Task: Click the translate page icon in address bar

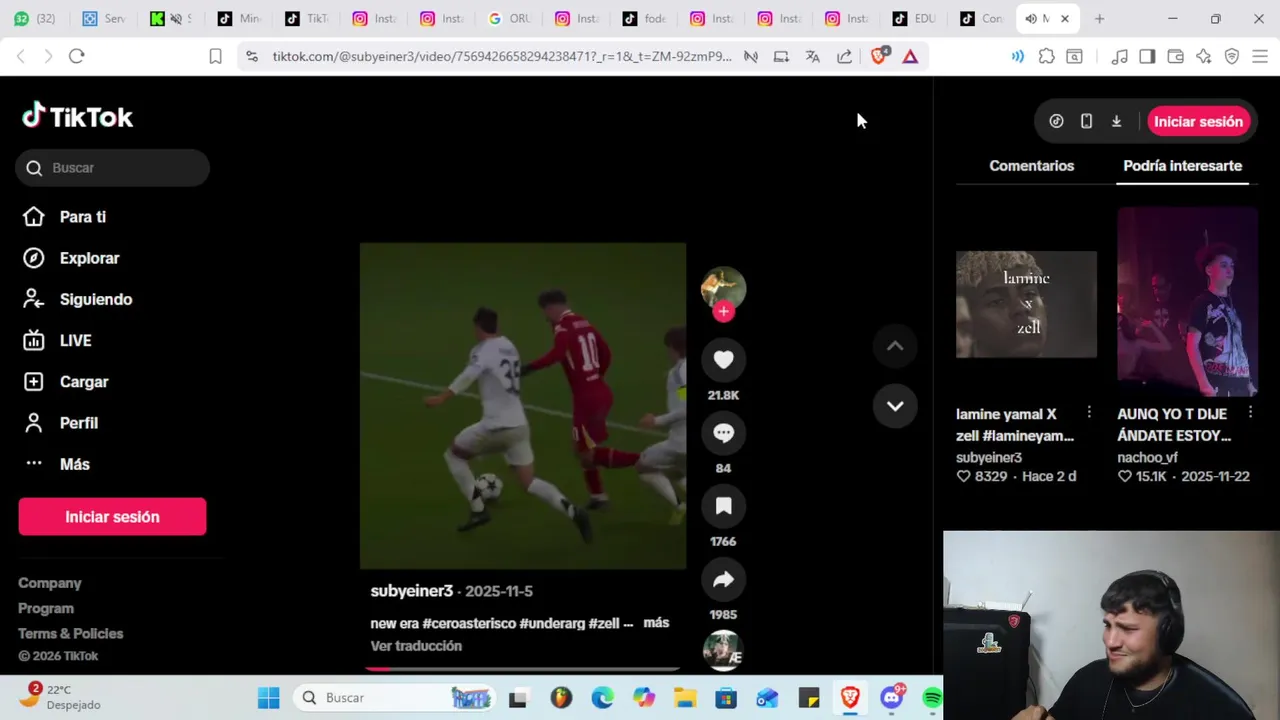Action: pyautogui.click(x=813, y=57)
